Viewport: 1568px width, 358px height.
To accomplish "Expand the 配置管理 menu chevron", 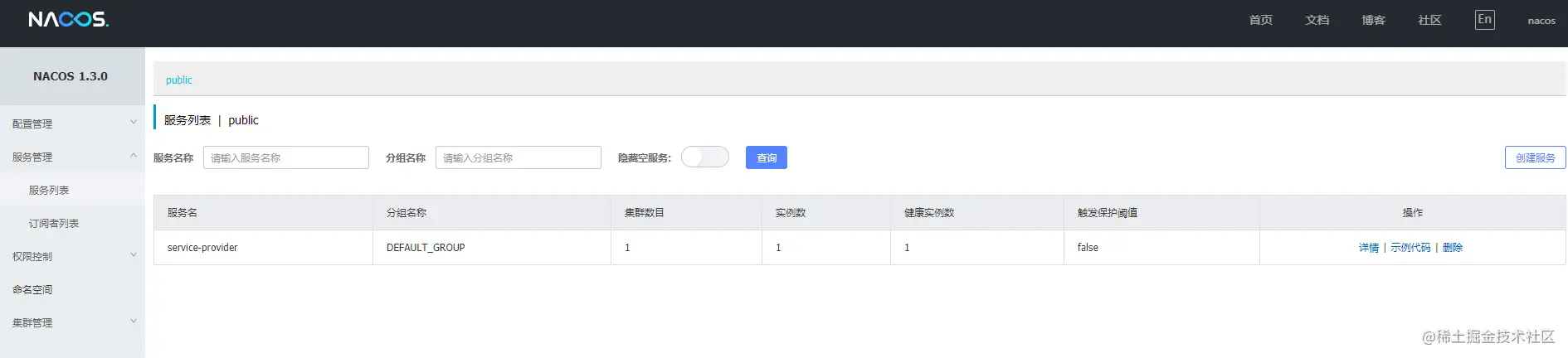I will coord(134,123).
